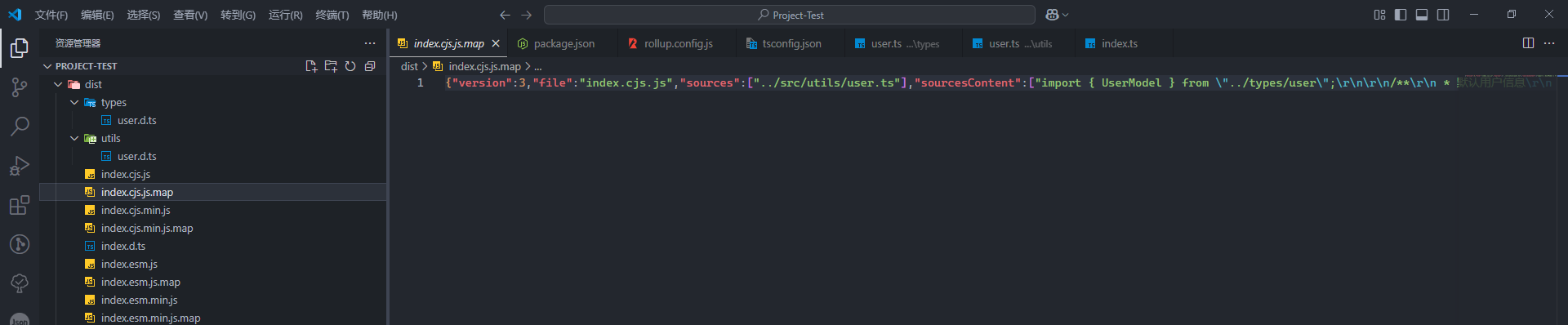Open index.esm.js in the file tree
This screenshot has width=1568, height=325.
(x=129, y=264)
